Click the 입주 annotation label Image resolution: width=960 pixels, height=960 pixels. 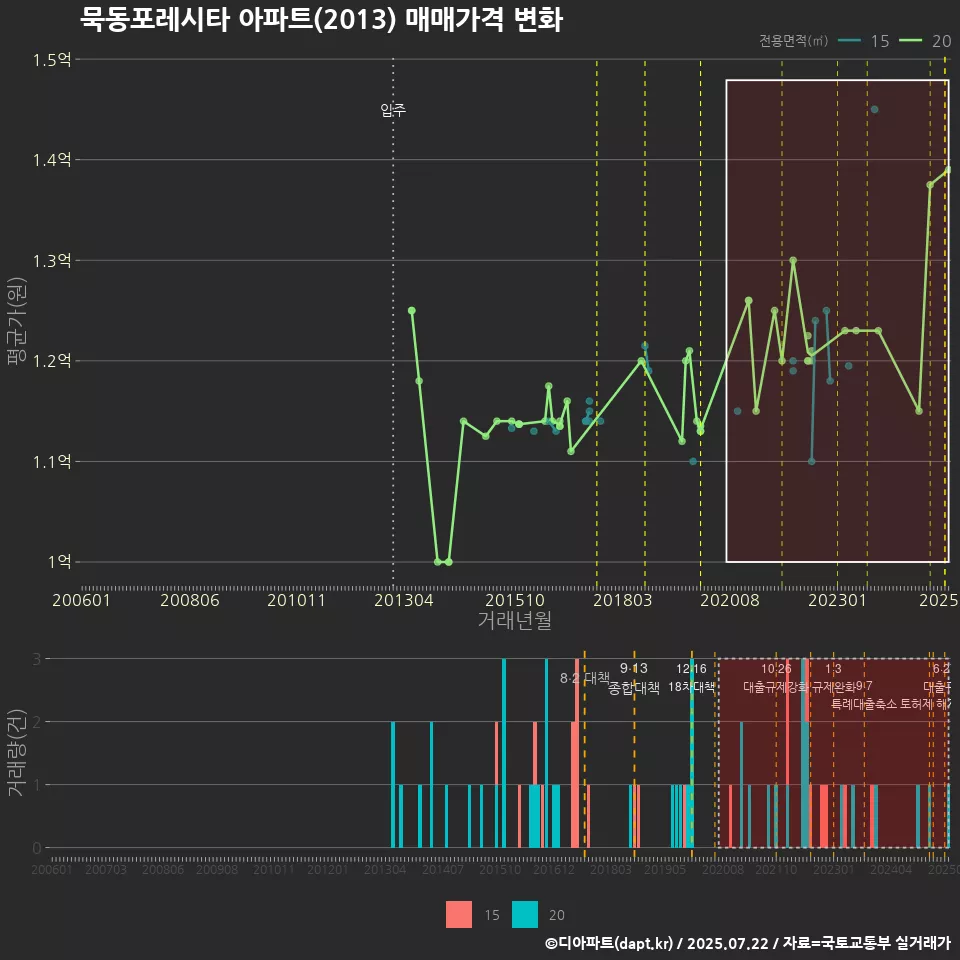[393, 110]
